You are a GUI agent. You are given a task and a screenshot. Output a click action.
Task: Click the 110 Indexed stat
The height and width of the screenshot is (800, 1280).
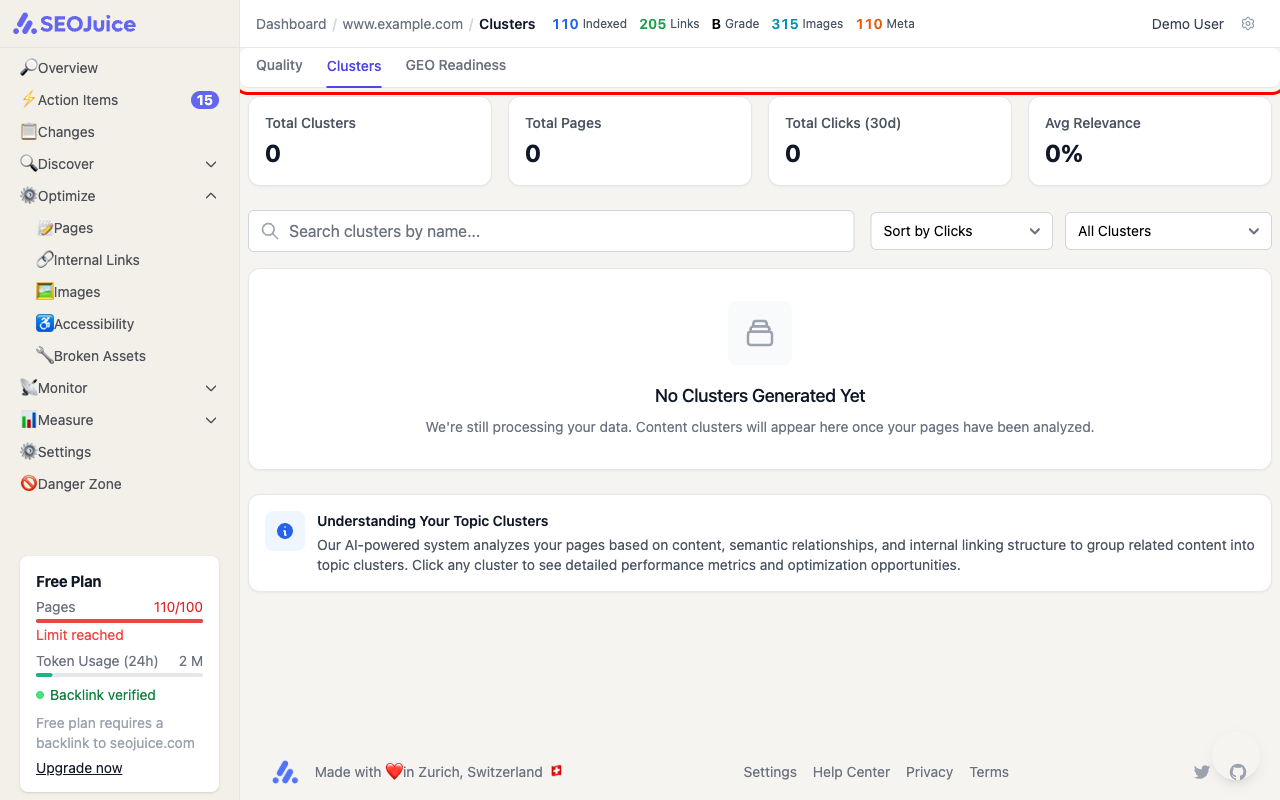point(590,24)
